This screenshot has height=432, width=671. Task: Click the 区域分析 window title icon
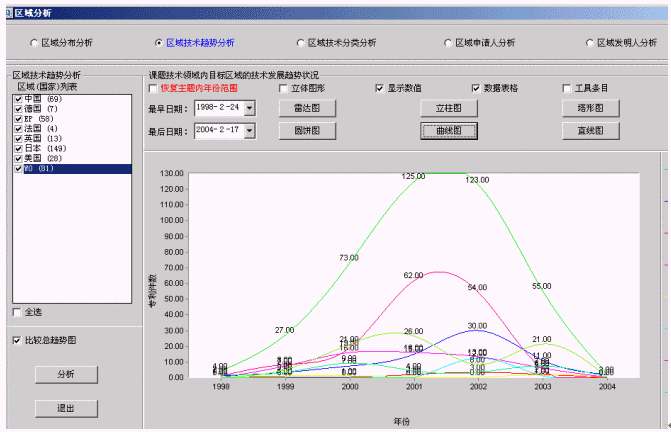(x=7, y=11)
